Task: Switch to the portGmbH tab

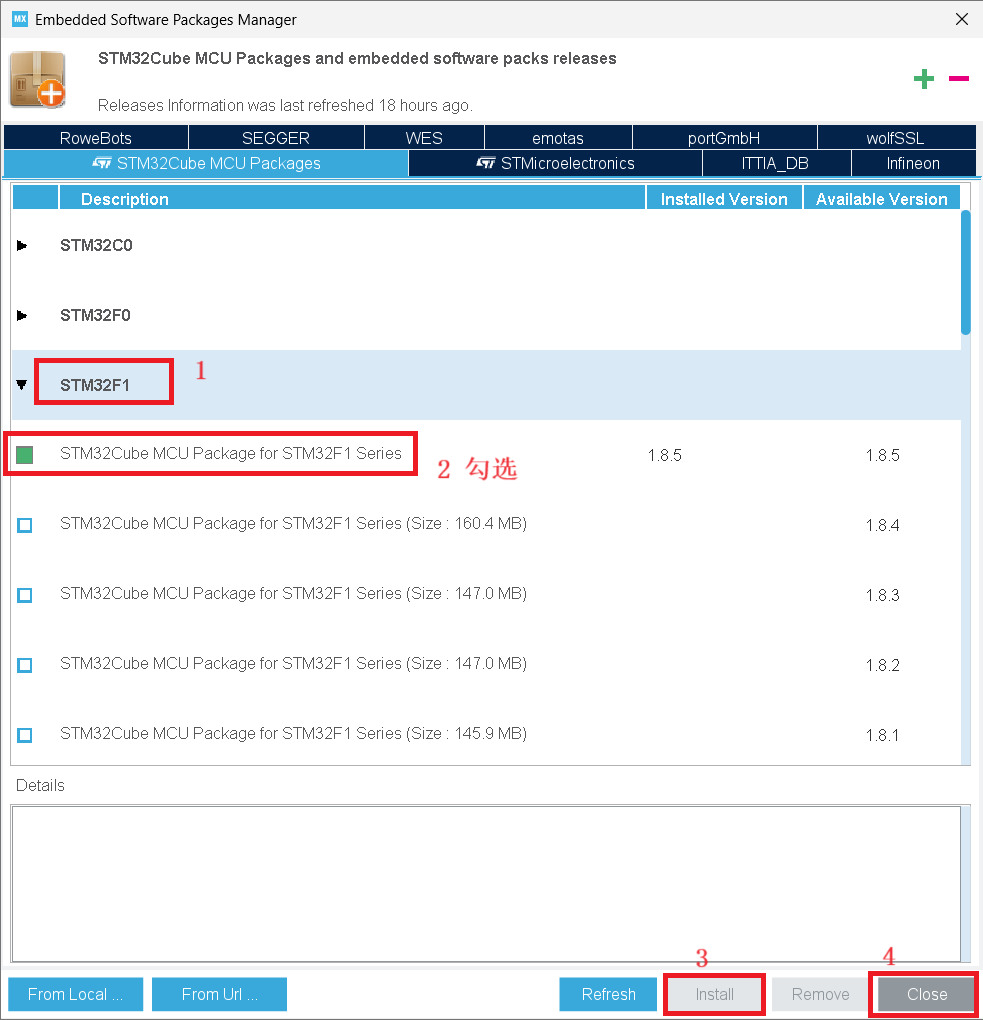Action: tap(724, 138)
